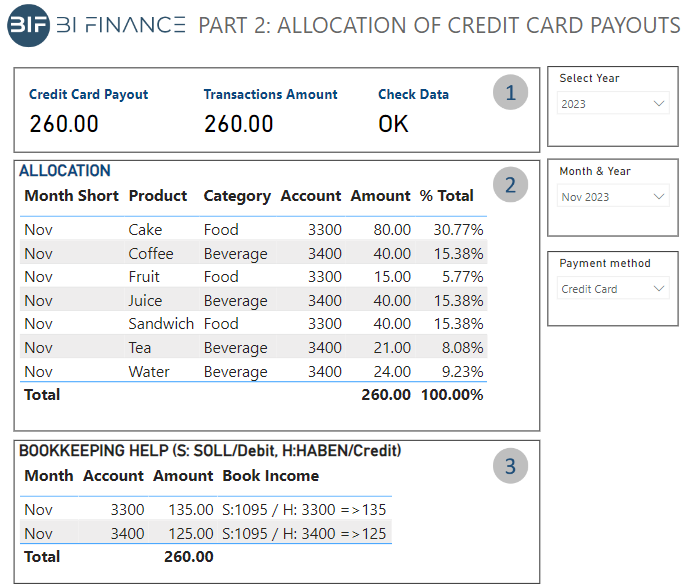
Task: Expand chevron beside Credit Card
Action: click(658, 288)
